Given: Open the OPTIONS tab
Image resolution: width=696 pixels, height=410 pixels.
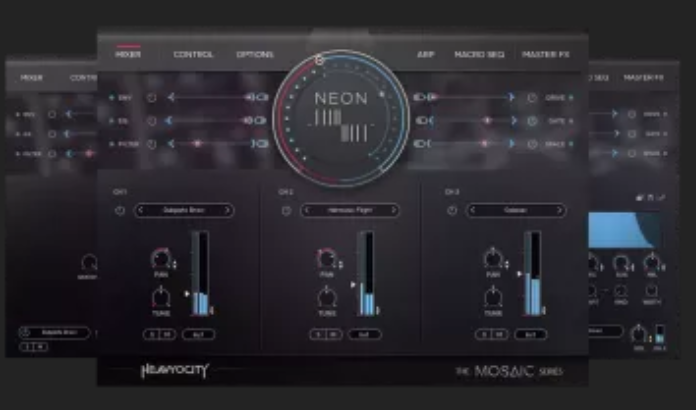Looking at the screenshot, I should [255, 55].
